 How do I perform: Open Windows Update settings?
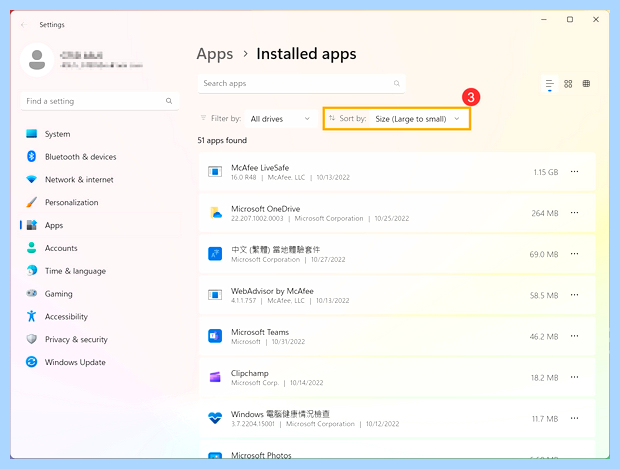pos(100,362)
